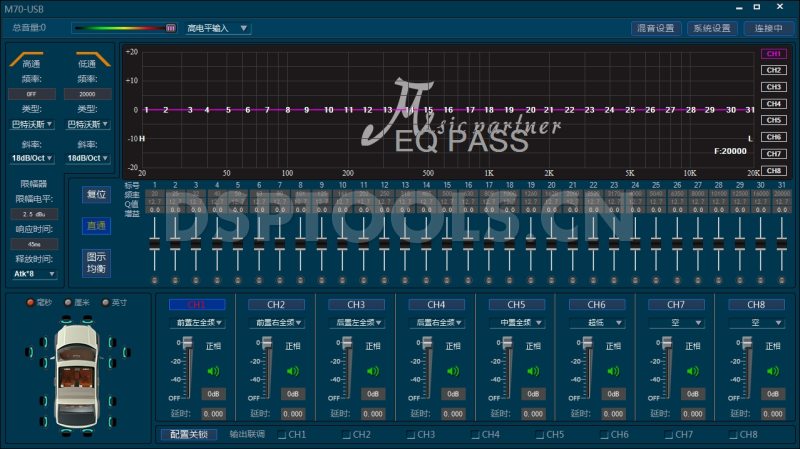Select CH2 in the EQ graph channel list

pos(773,70)
